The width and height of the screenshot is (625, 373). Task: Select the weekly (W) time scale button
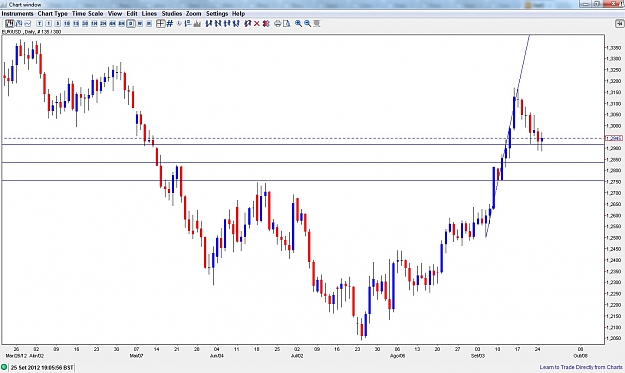[140, 24]
